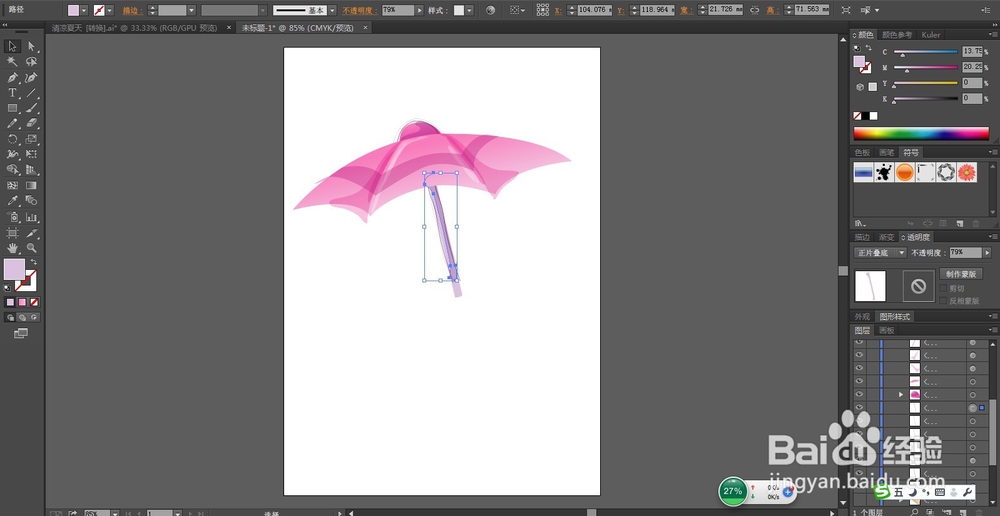This screenshot has height=516, width=1000.
Task: Click the Change Screen Mode icon
Action: click(21, 333)
